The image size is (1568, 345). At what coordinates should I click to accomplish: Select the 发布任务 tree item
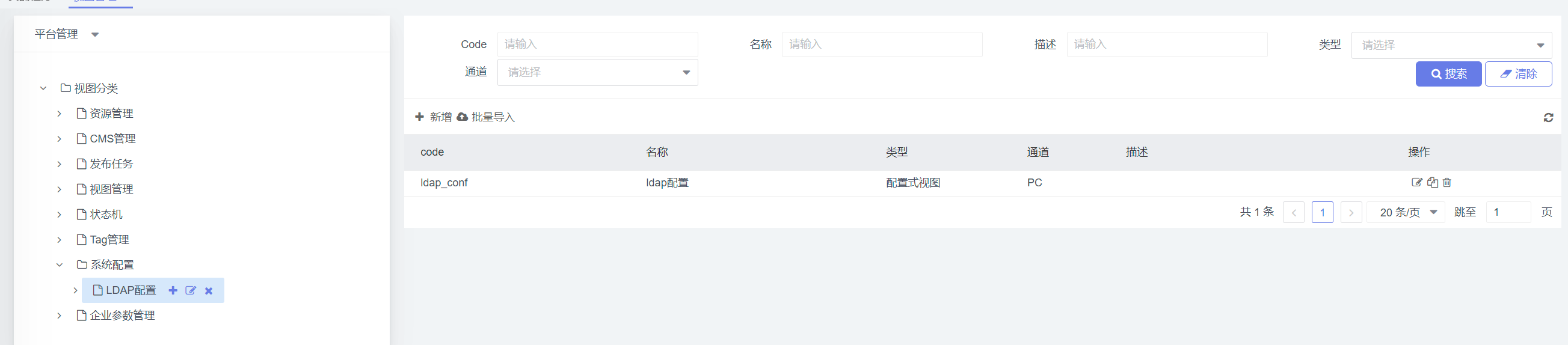(x=111, y=164)
